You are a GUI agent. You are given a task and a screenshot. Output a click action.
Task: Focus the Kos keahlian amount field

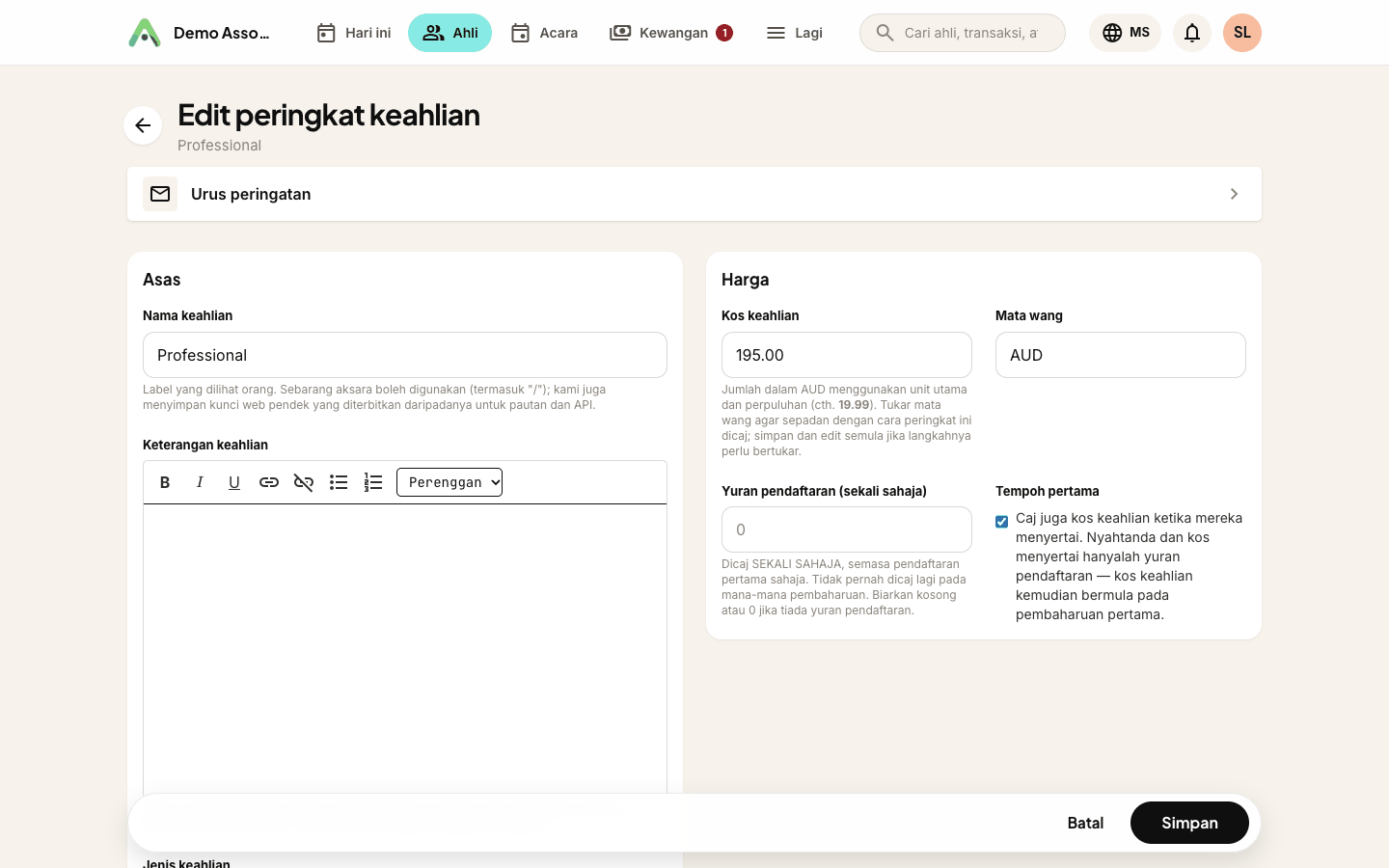tap(847, 355)
